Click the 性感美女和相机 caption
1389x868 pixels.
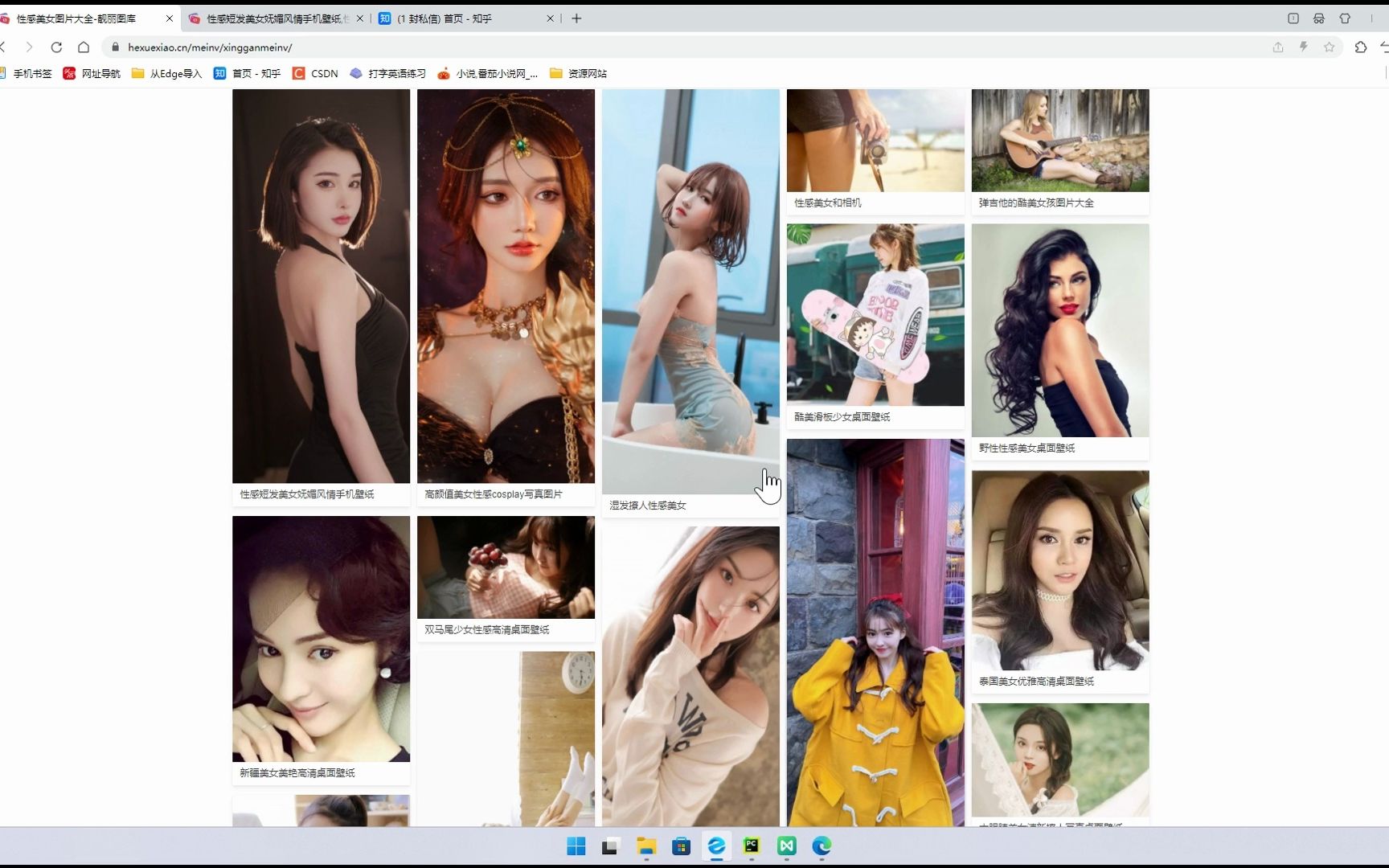pos(828,203)
